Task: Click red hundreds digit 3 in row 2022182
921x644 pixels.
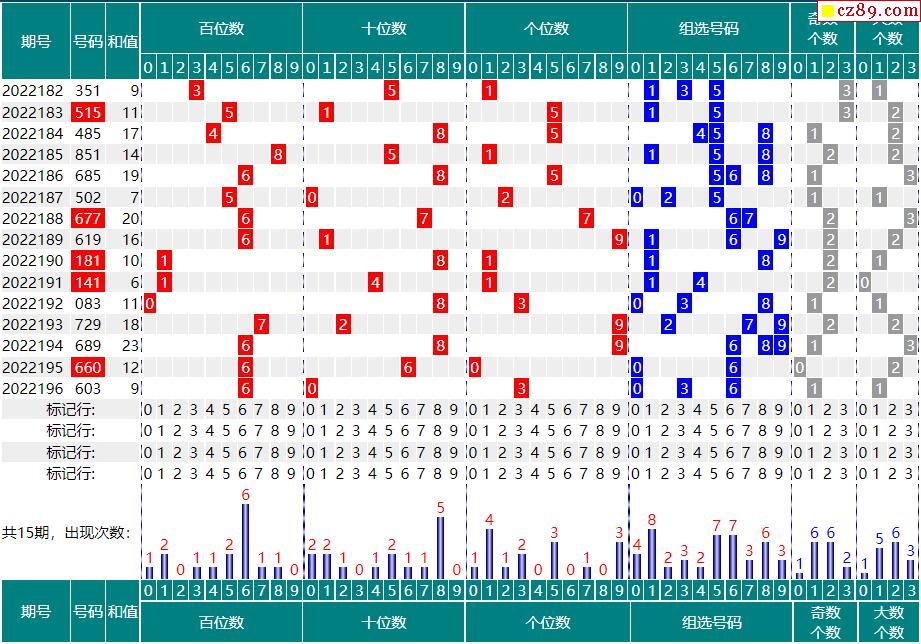Action: pos(196,90)
